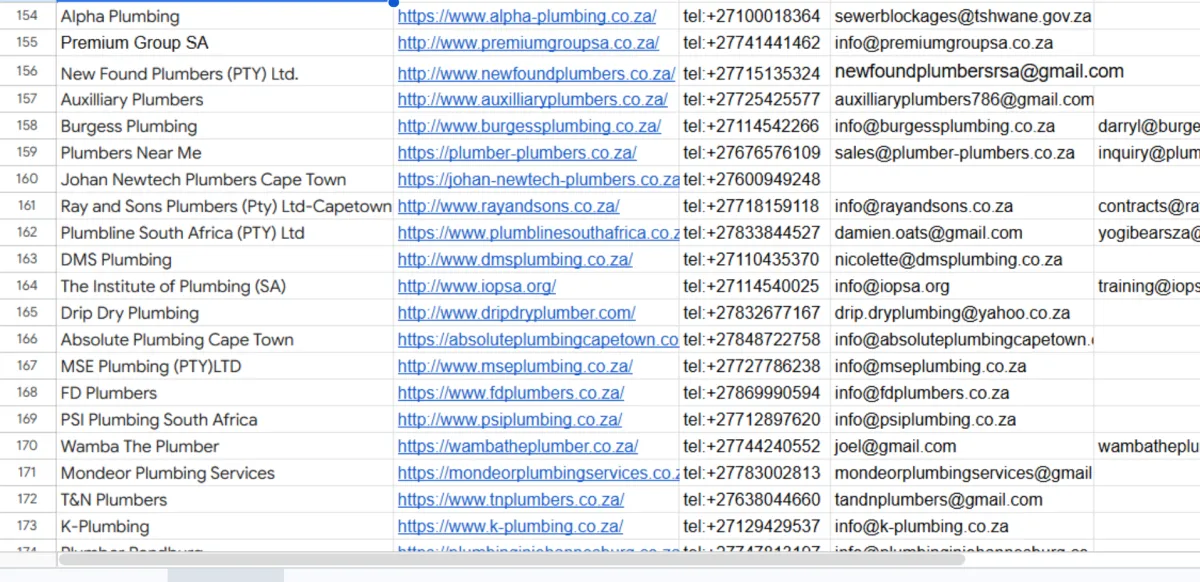1200x582 pixels.
Task: Select phone cell tel:+27129429537
Action: 755,527
